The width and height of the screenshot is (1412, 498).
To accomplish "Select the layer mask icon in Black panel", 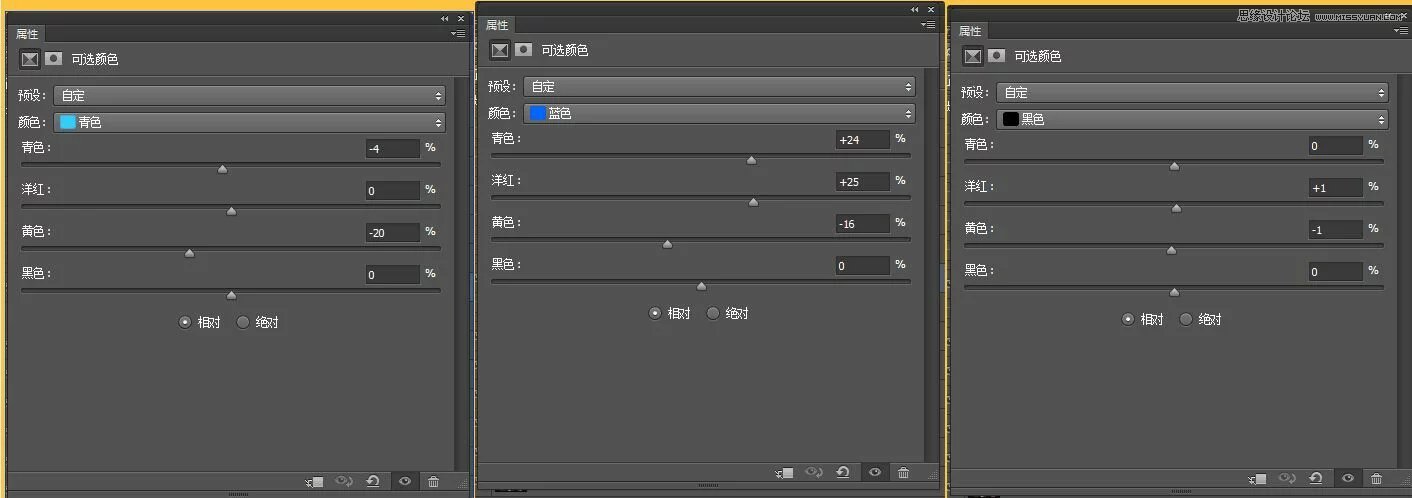I will click(996, 56).
